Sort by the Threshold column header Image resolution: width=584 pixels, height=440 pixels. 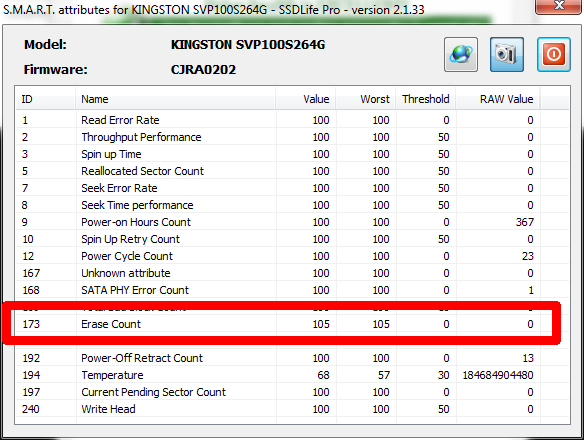[426, 99]
